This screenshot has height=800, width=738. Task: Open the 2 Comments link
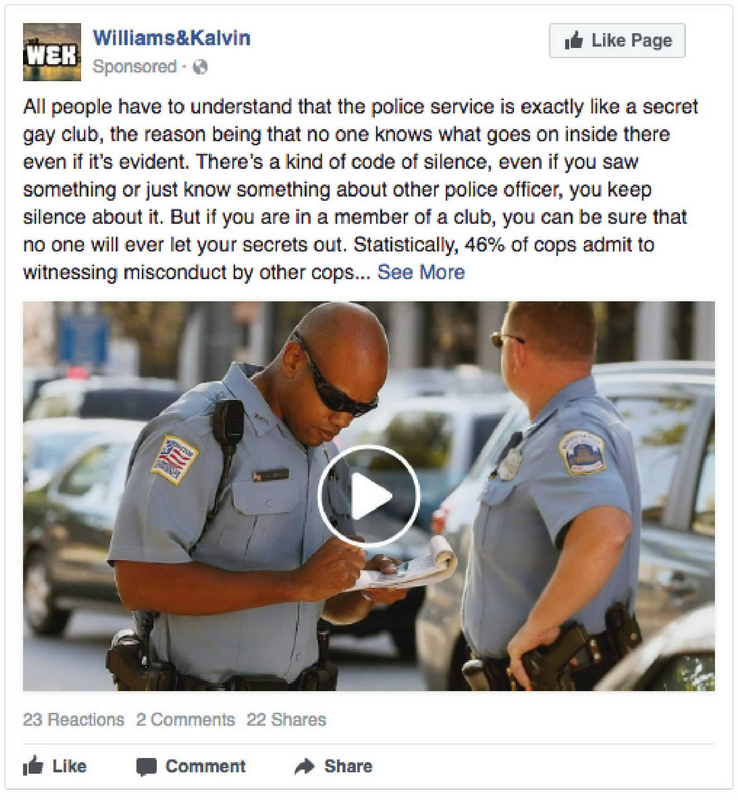click(x=185, y=720)
